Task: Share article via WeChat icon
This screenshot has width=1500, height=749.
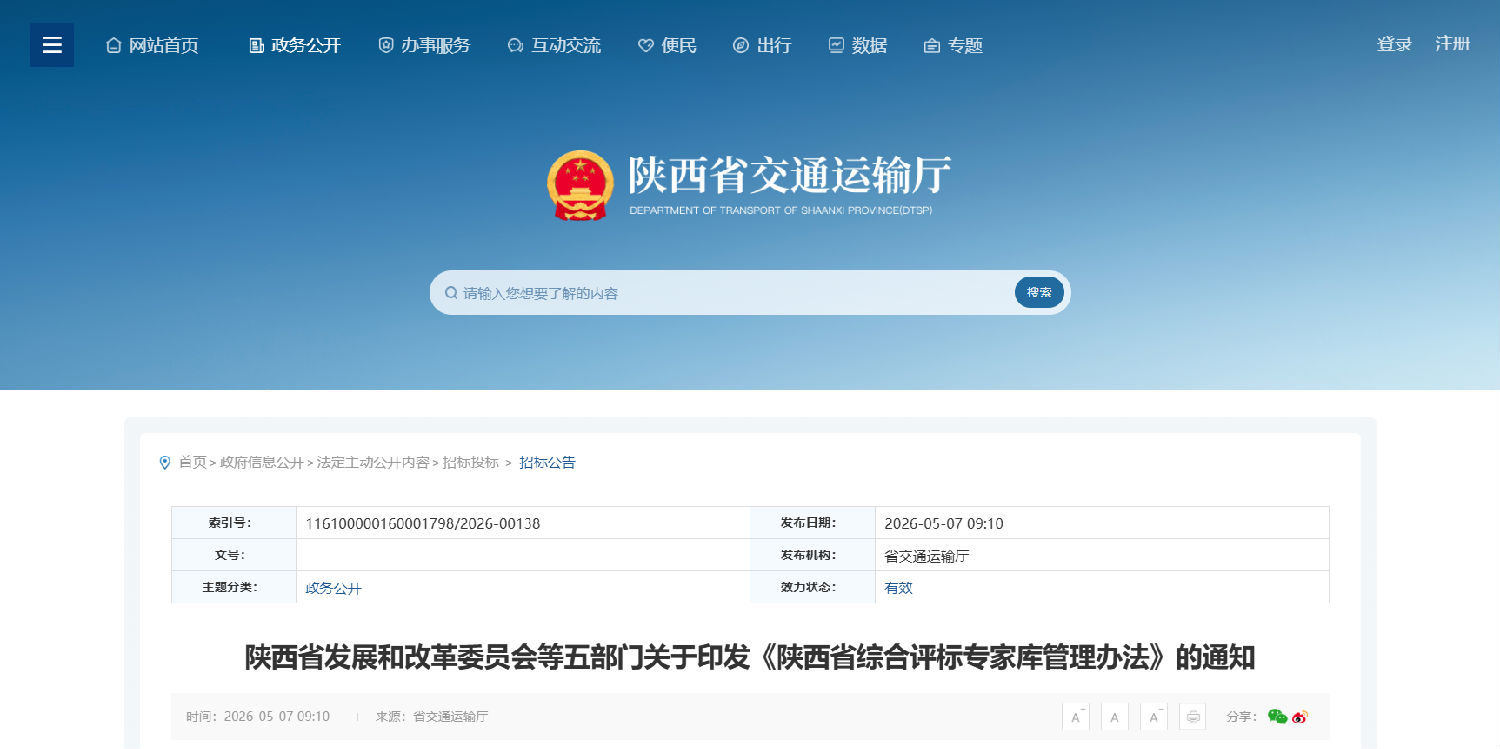Action: pos(1277,716)
